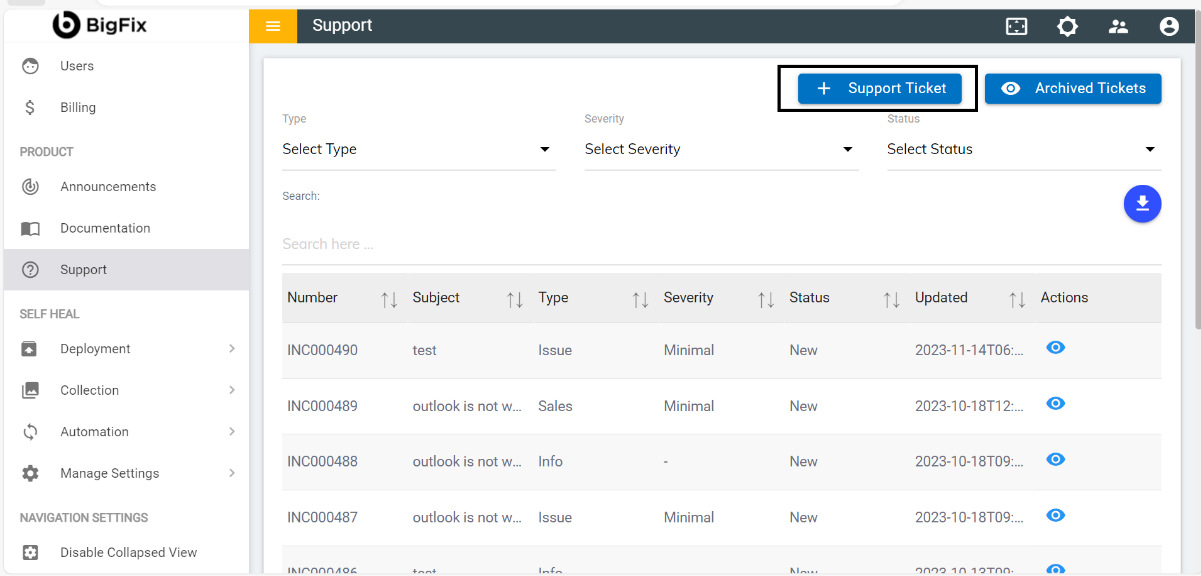This screenshot has height=576, width=1201.
Task: Open Documentation in the sidebar
Action: (105, 228)
